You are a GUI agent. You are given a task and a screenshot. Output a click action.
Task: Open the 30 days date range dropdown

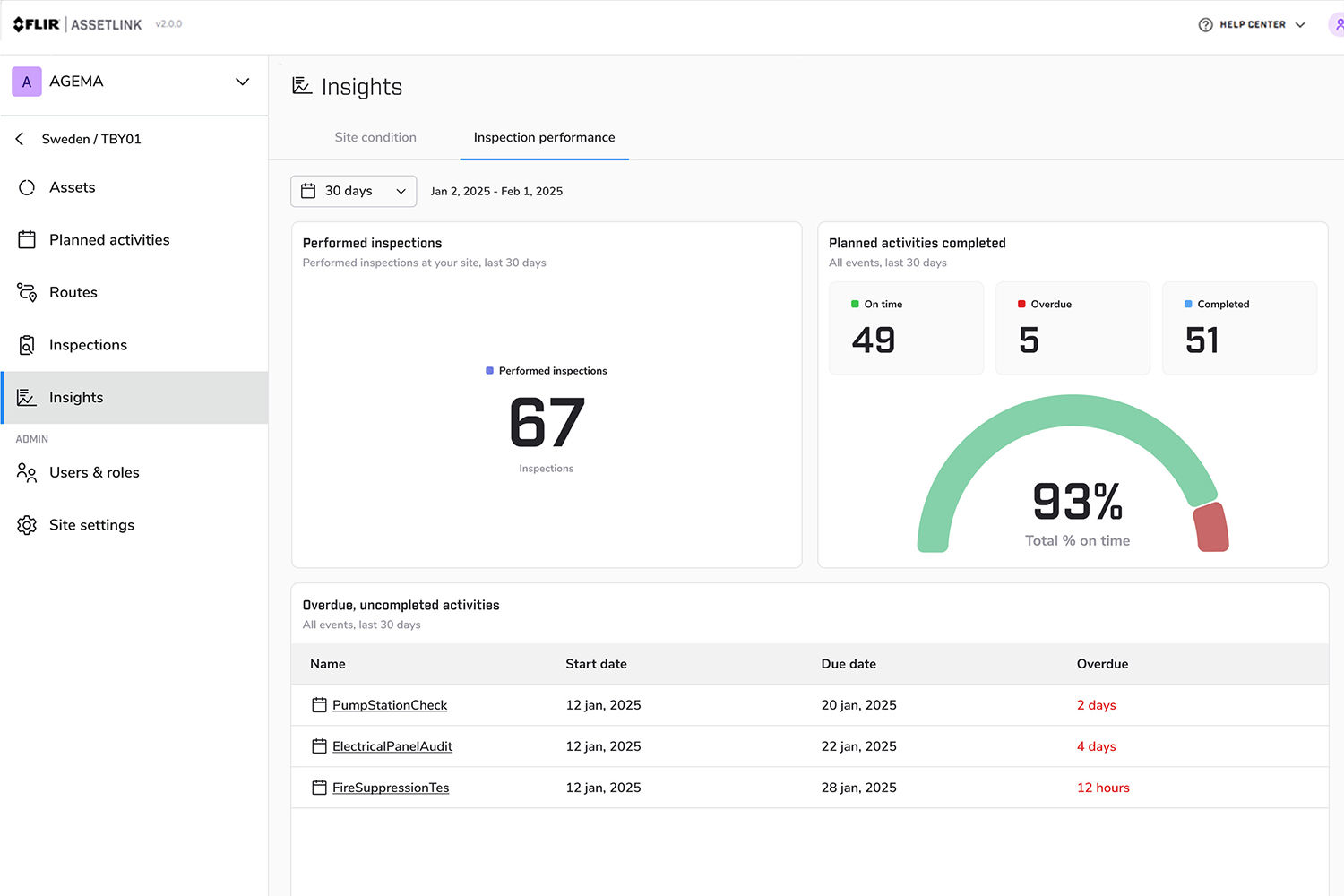click(x=354, y=191)
